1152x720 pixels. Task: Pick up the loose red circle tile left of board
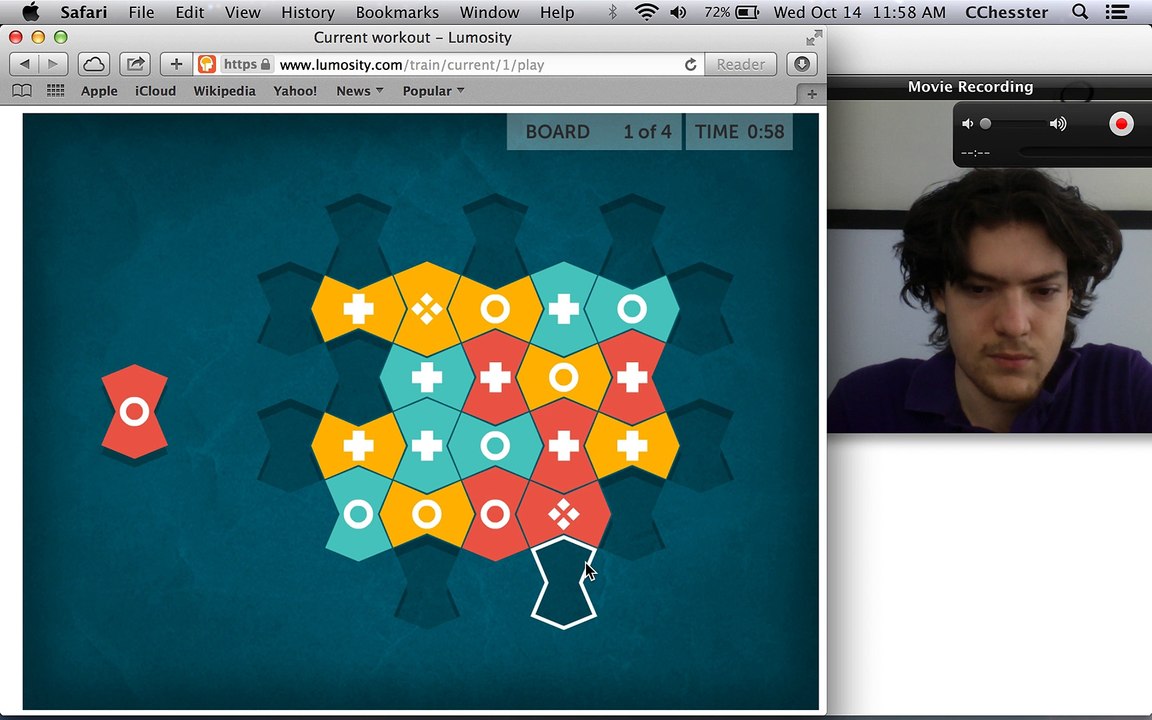134,411
